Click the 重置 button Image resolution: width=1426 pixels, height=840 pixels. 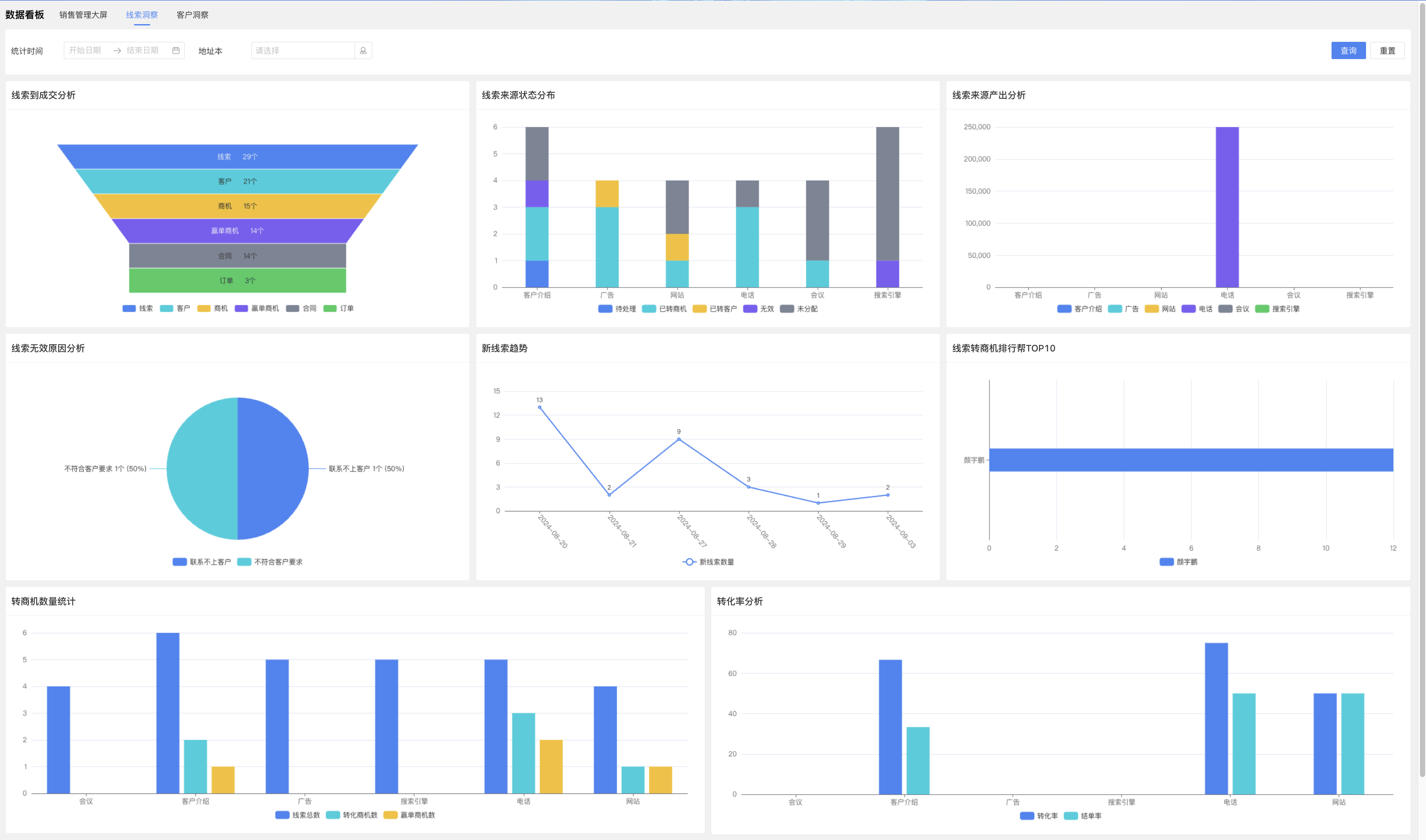coord(1387,50)
